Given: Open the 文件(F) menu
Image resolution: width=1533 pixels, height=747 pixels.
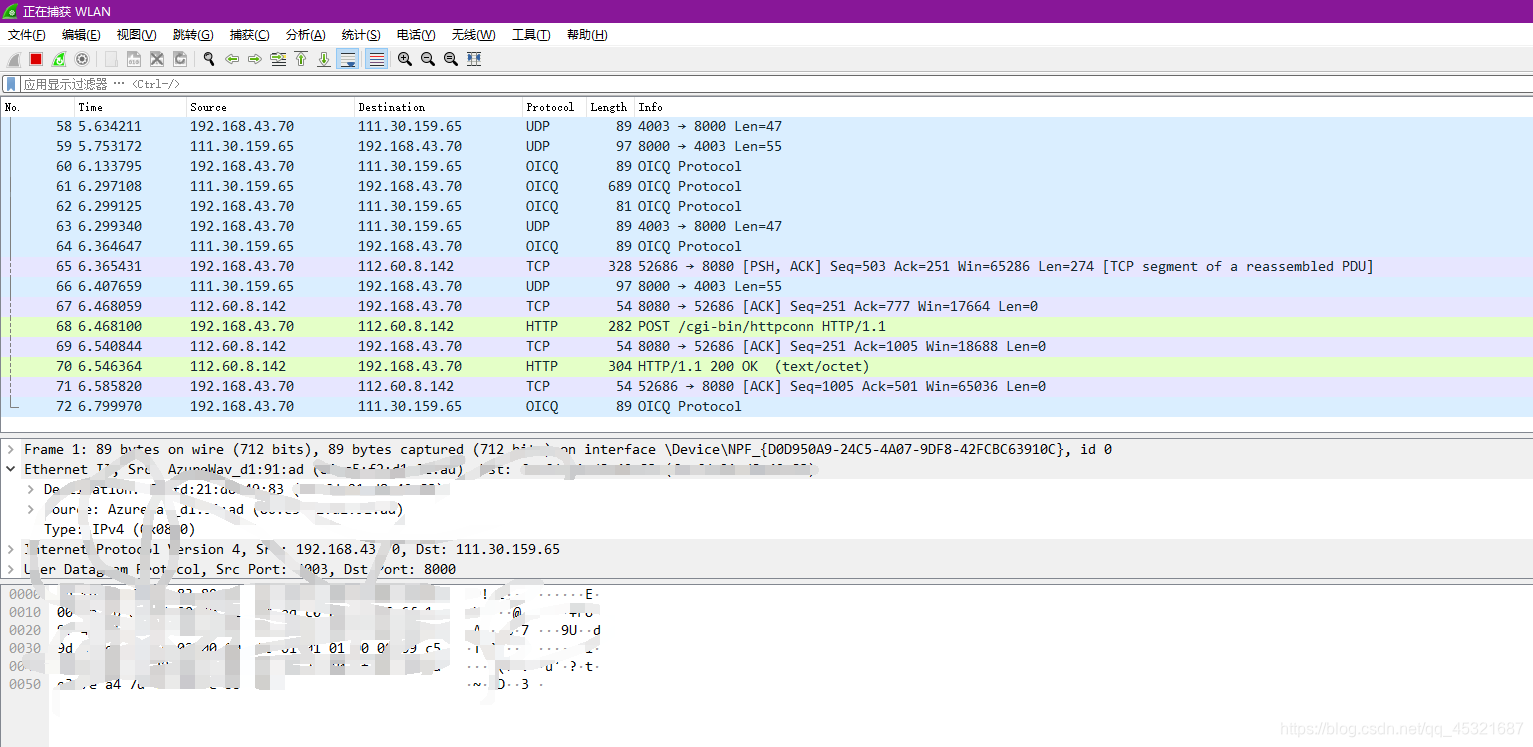Looking at the screenshot, I should point(27,35).
